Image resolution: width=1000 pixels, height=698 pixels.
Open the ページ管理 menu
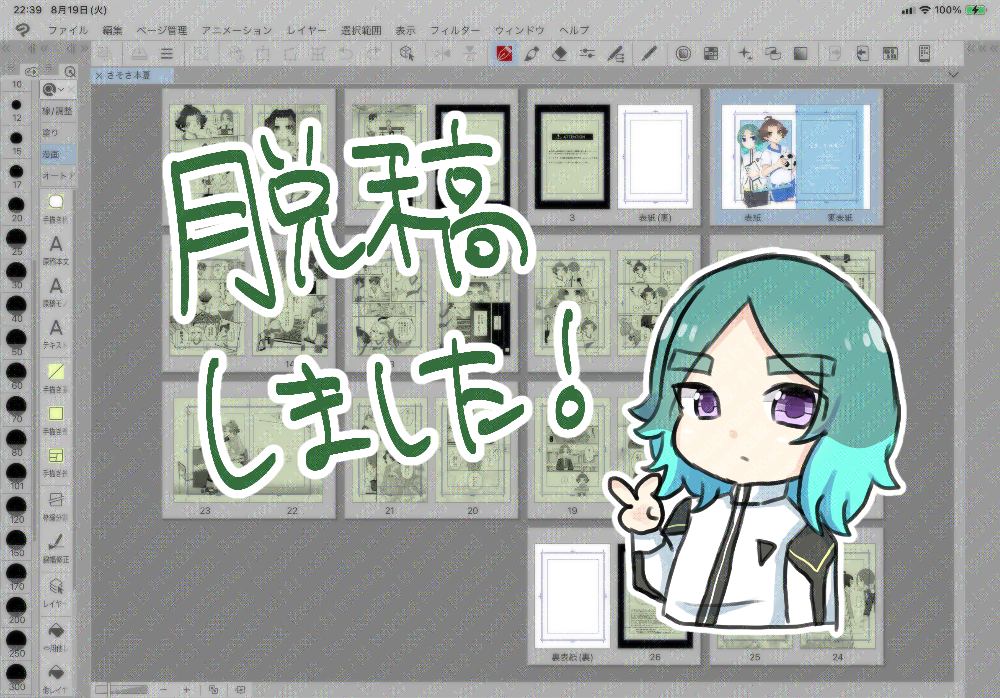coord(161,30)
